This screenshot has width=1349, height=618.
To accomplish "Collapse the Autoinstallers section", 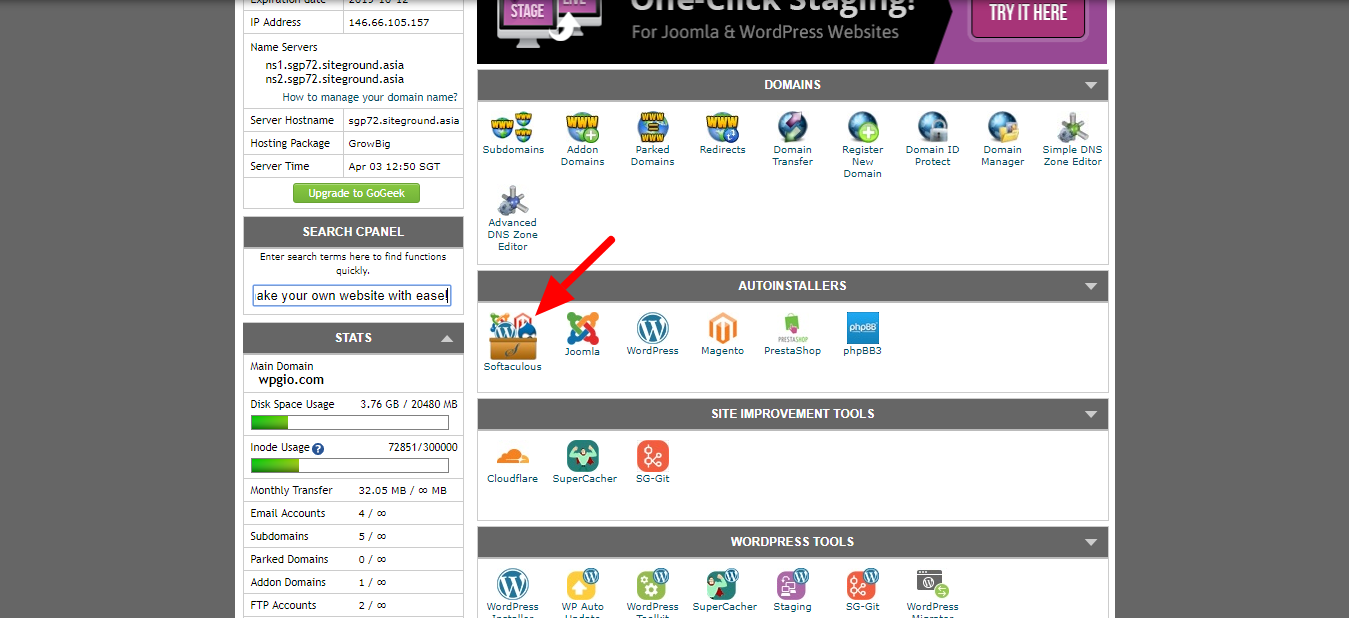I will click(1091, 287).
